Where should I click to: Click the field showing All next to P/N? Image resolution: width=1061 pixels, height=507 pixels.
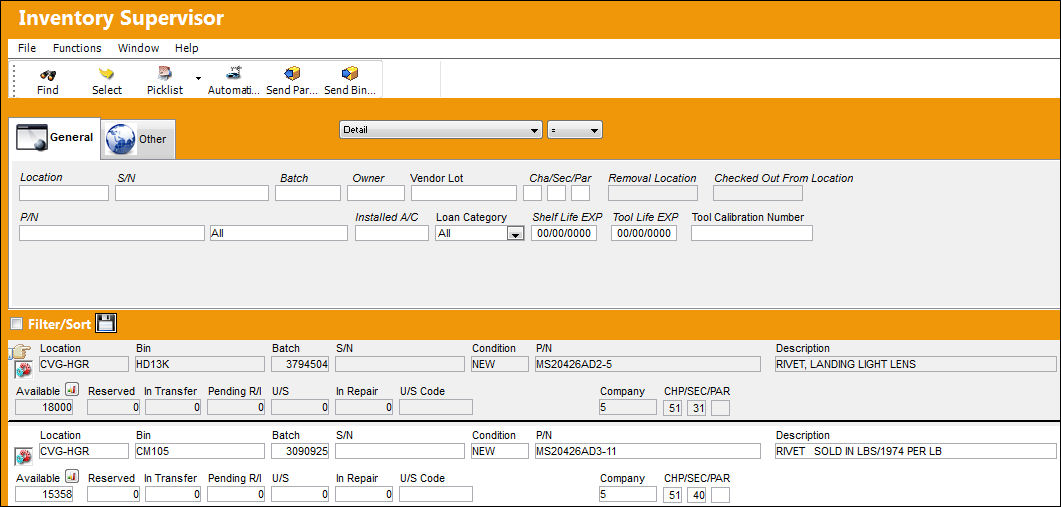[x=278, y=233]
